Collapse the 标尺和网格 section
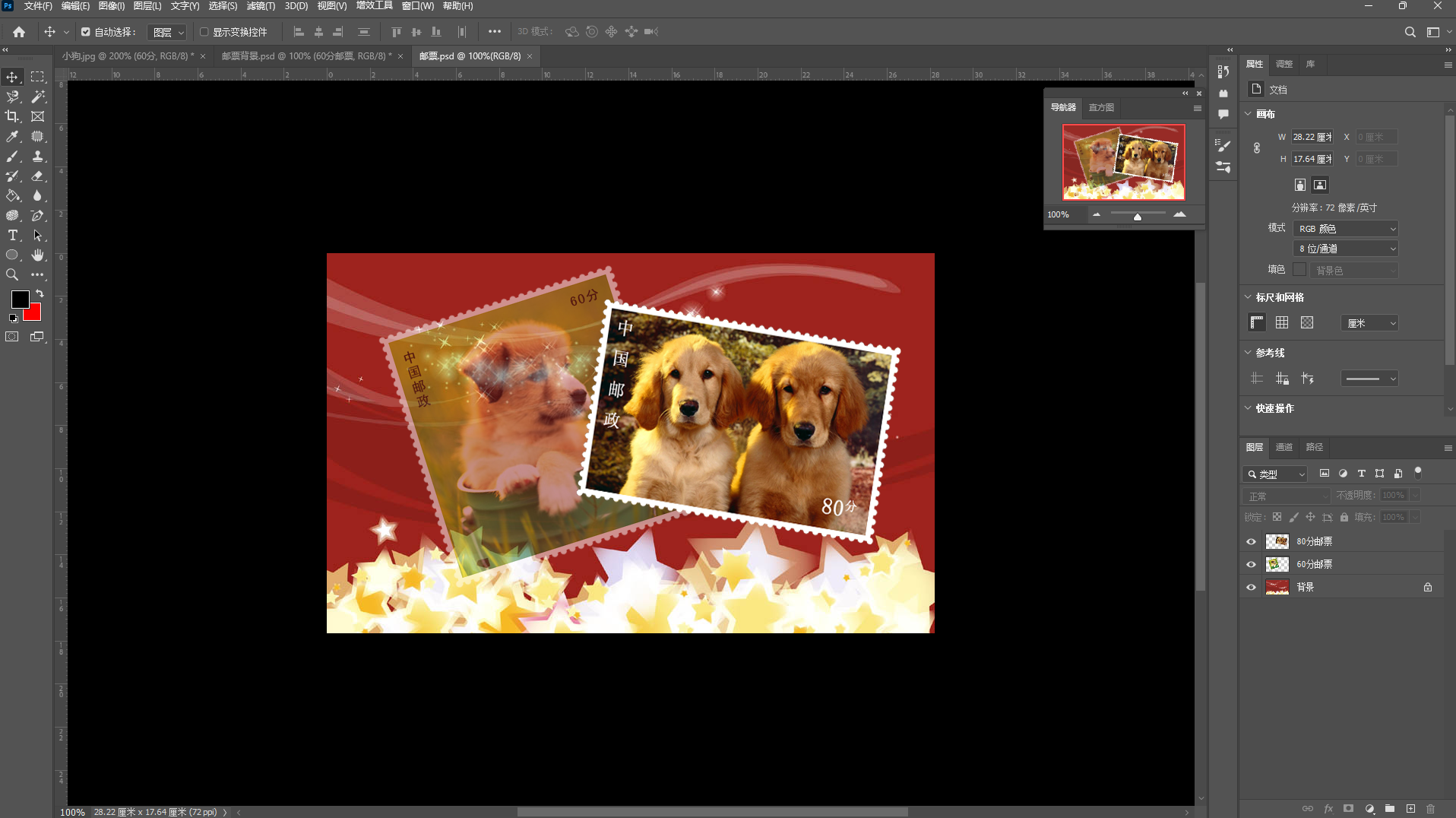 1248,297
